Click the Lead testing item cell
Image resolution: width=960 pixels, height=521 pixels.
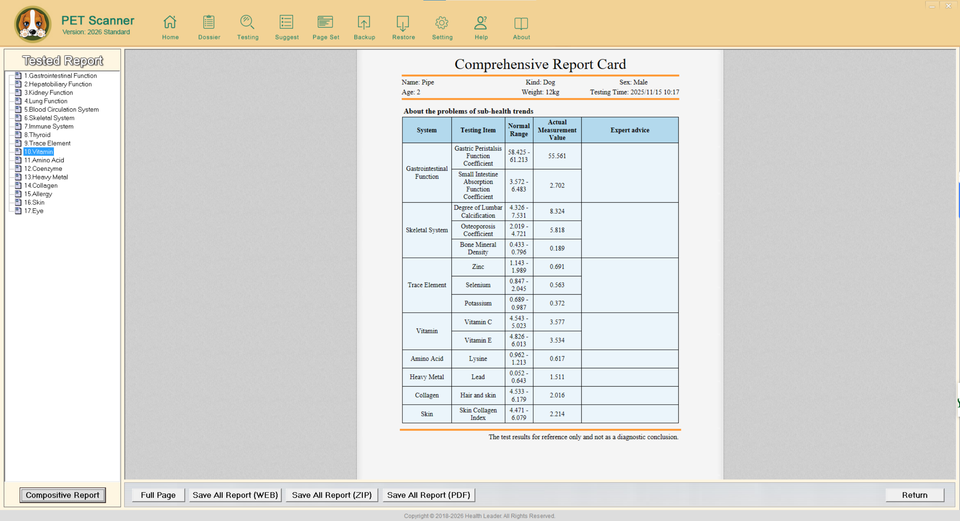click(x=478, y=377)
